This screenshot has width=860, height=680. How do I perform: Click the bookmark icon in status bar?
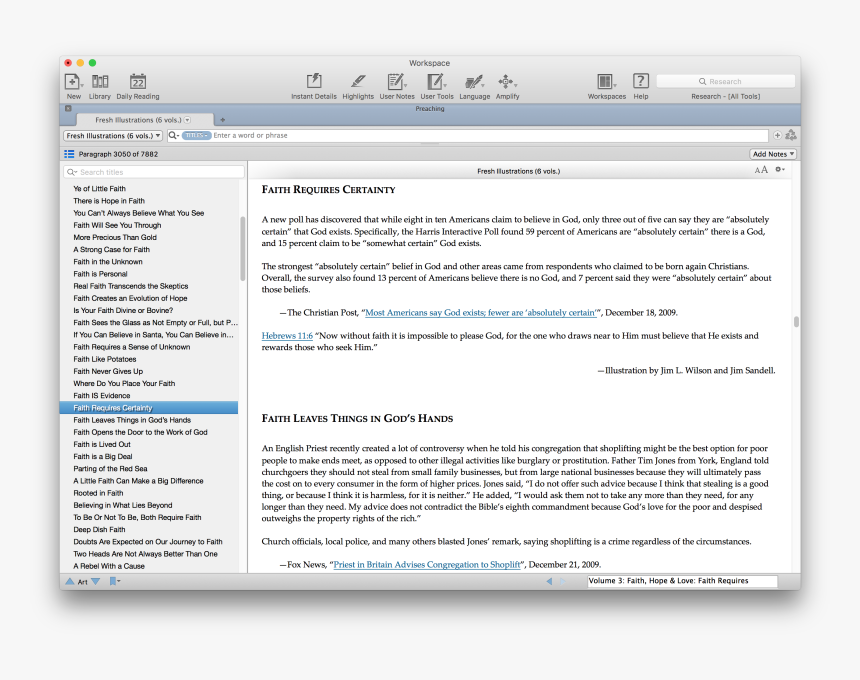114,581
